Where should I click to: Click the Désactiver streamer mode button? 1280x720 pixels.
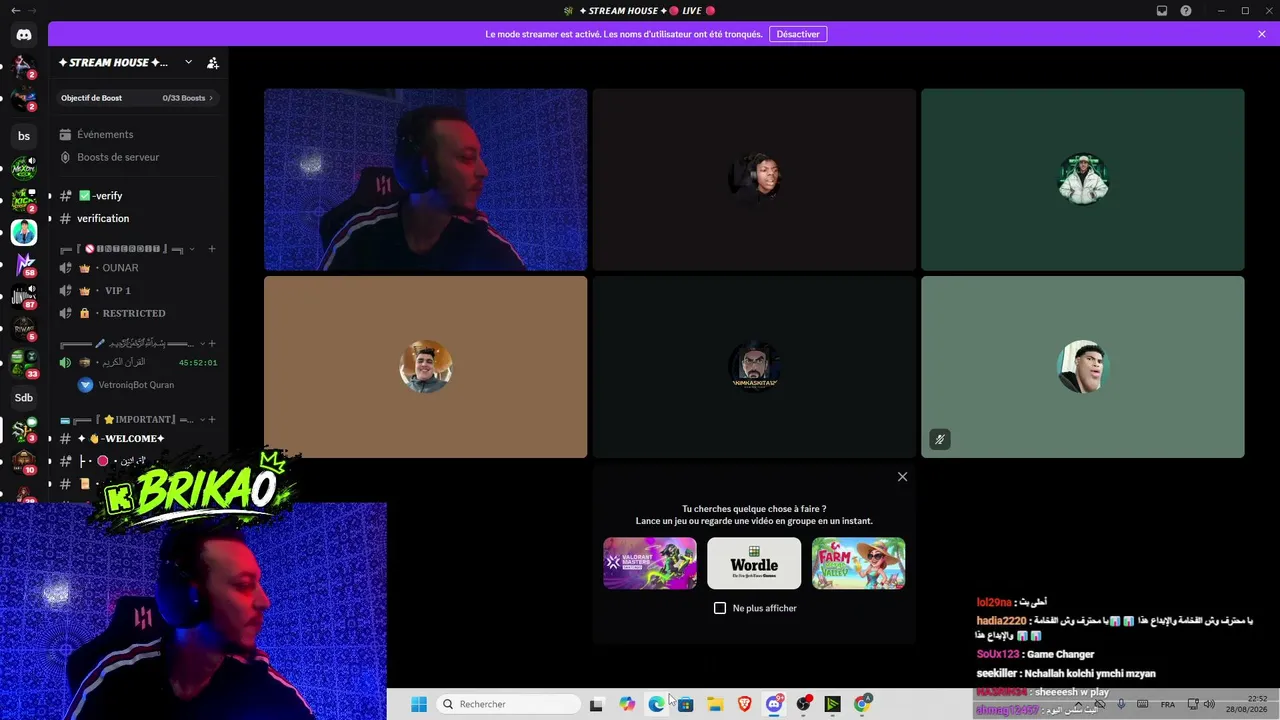pos(798,34)
